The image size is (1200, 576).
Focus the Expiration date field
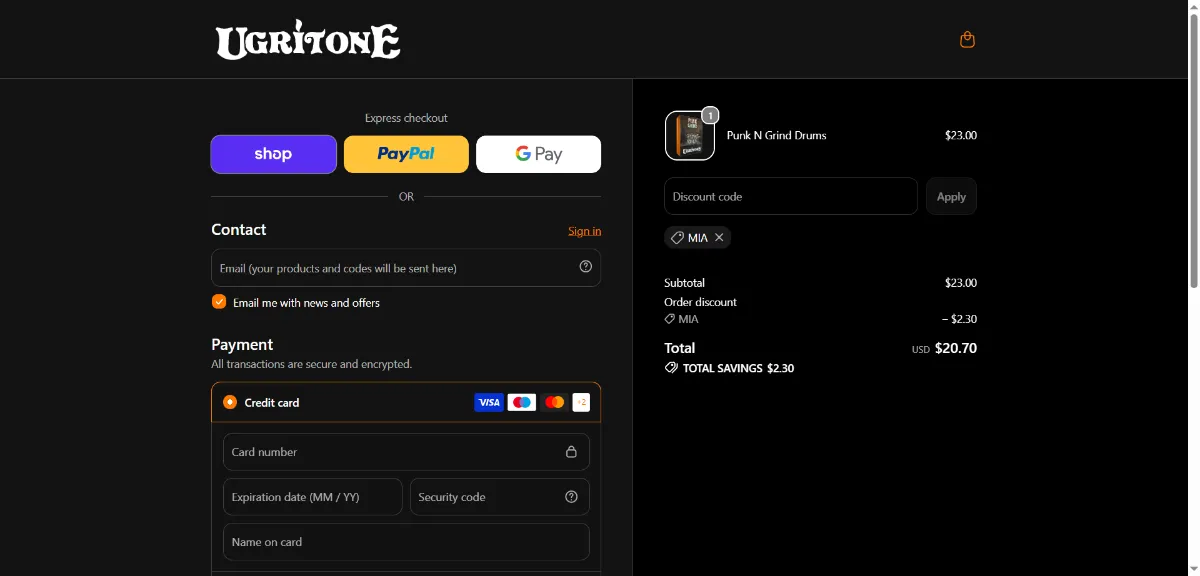click(312, 497)
